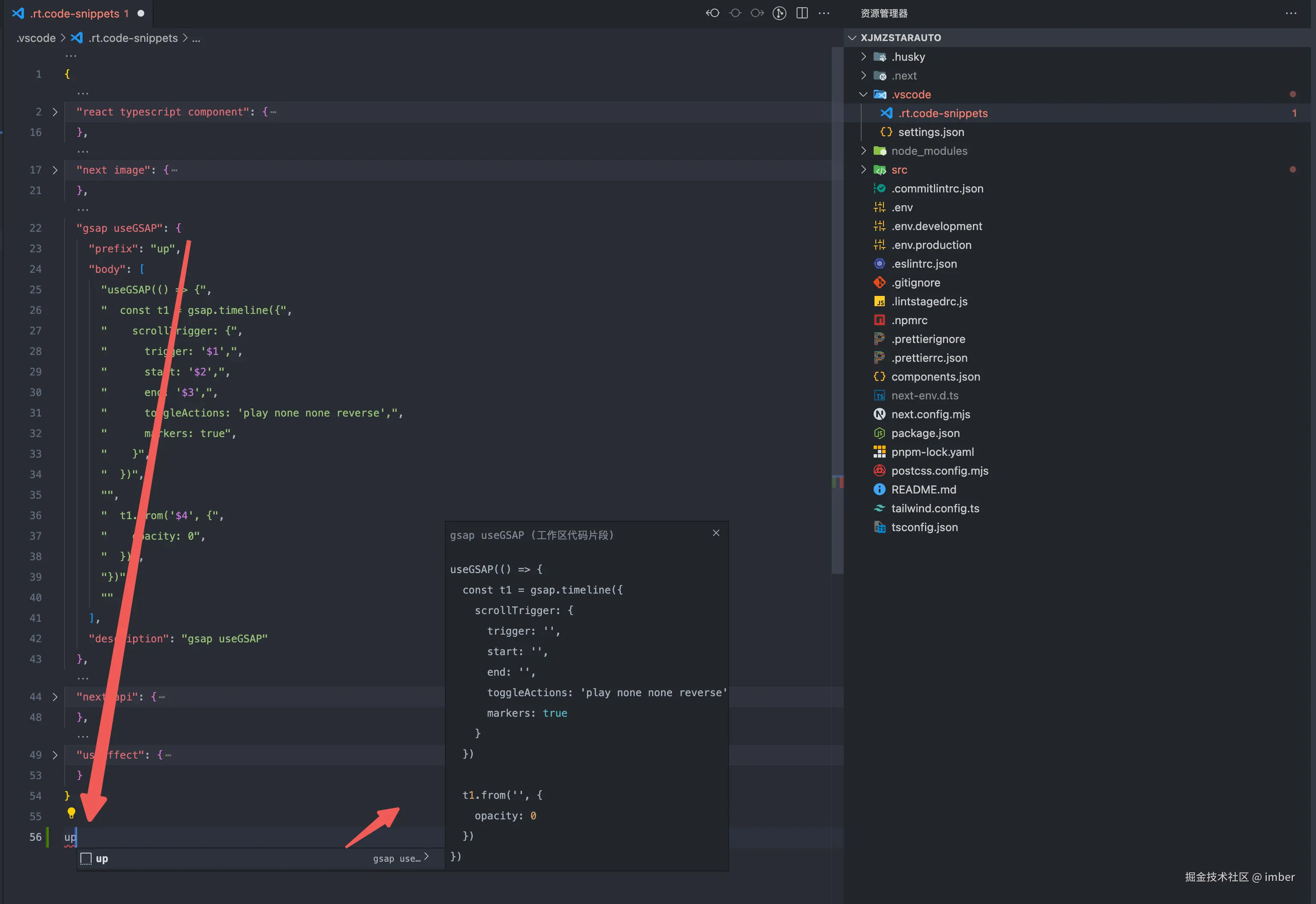Viewport: 1316px width, 904px height.
Task: Expand the folded "next image" snippet block
Action: 55,170
